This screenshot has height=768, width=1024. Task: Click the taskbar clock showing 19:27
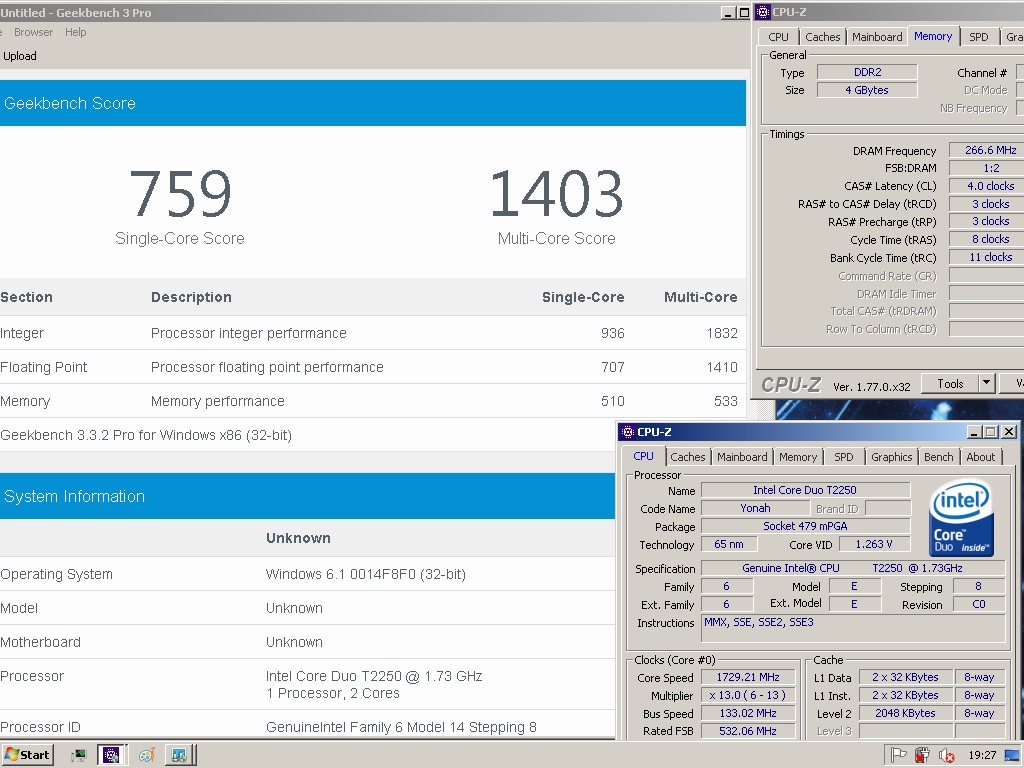pos(982,756)
